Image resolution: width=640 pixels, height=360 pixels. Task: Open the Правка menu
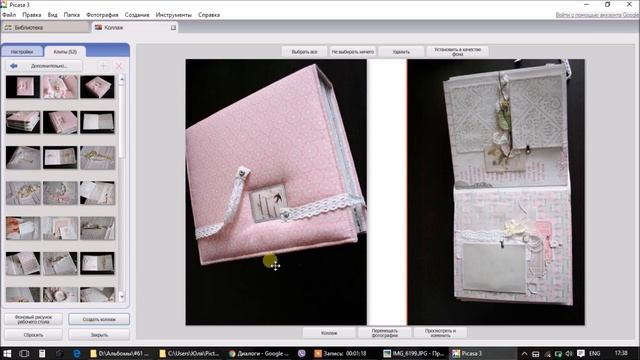(x=31, y=15)
